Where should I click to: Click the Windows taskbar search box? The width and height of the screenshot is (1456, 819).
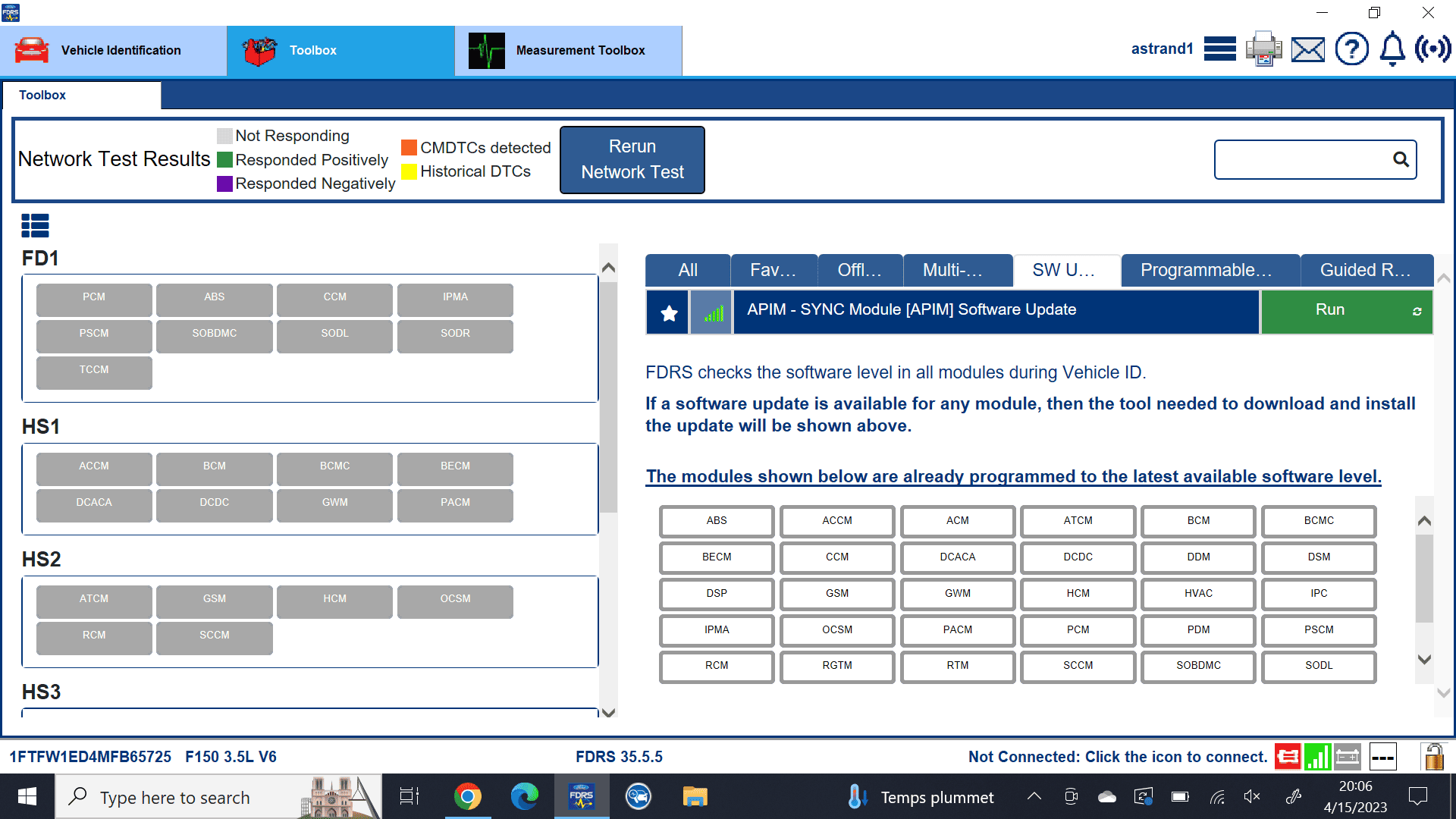pos(218,796)
